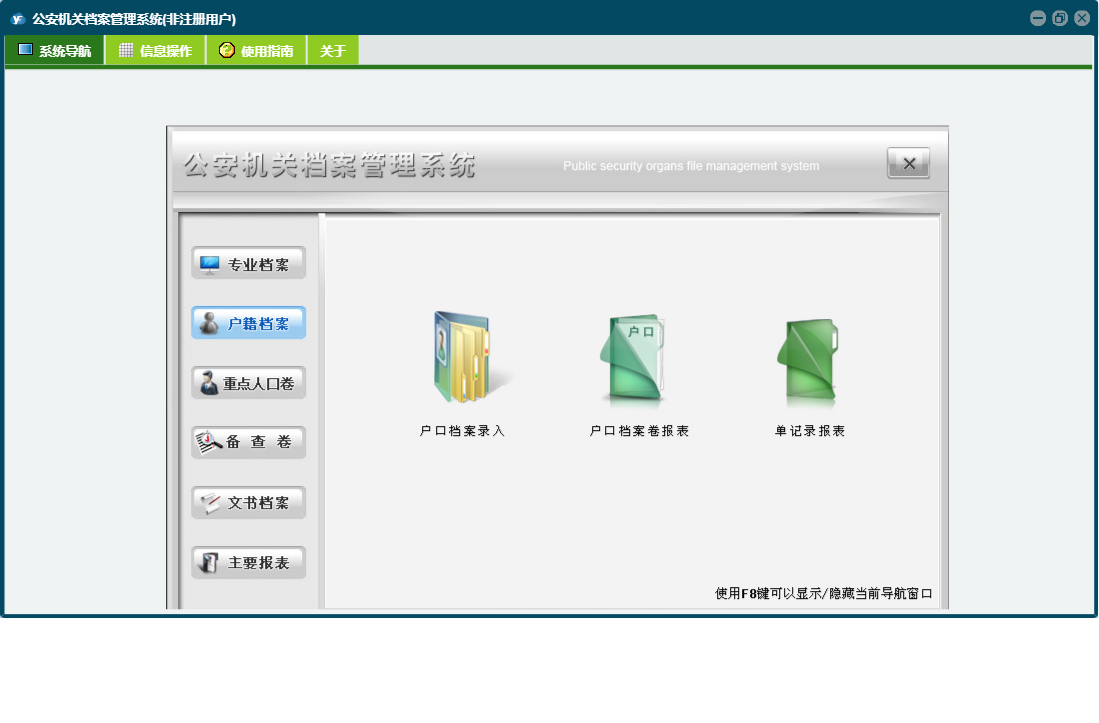The width and height of the screenshot is (1099, 723).
Task: Open the 备查卷 sidebar category
Action: [248, 442]
